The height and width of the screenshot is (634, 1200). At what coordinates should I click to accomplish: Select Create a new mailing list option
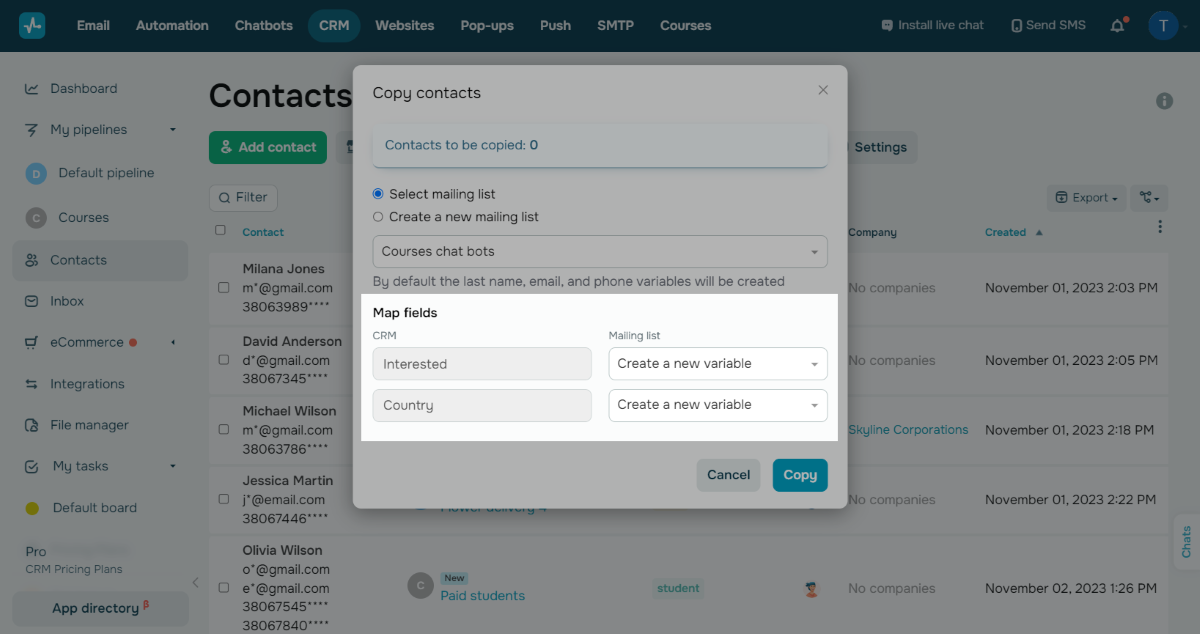tap(378, 217)
